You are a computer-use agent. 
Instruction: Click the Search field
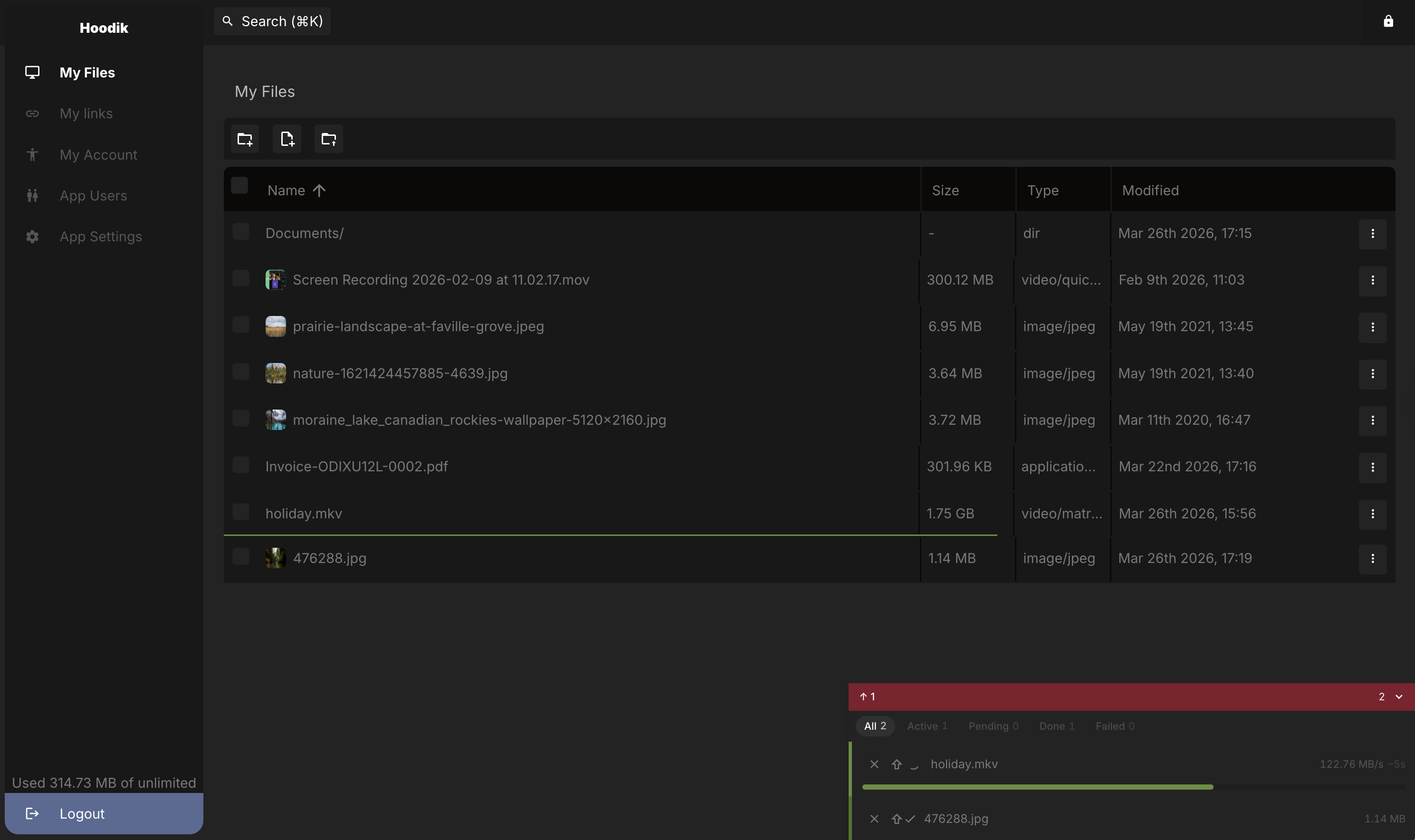pyautogui.click(x=272, y=21)
